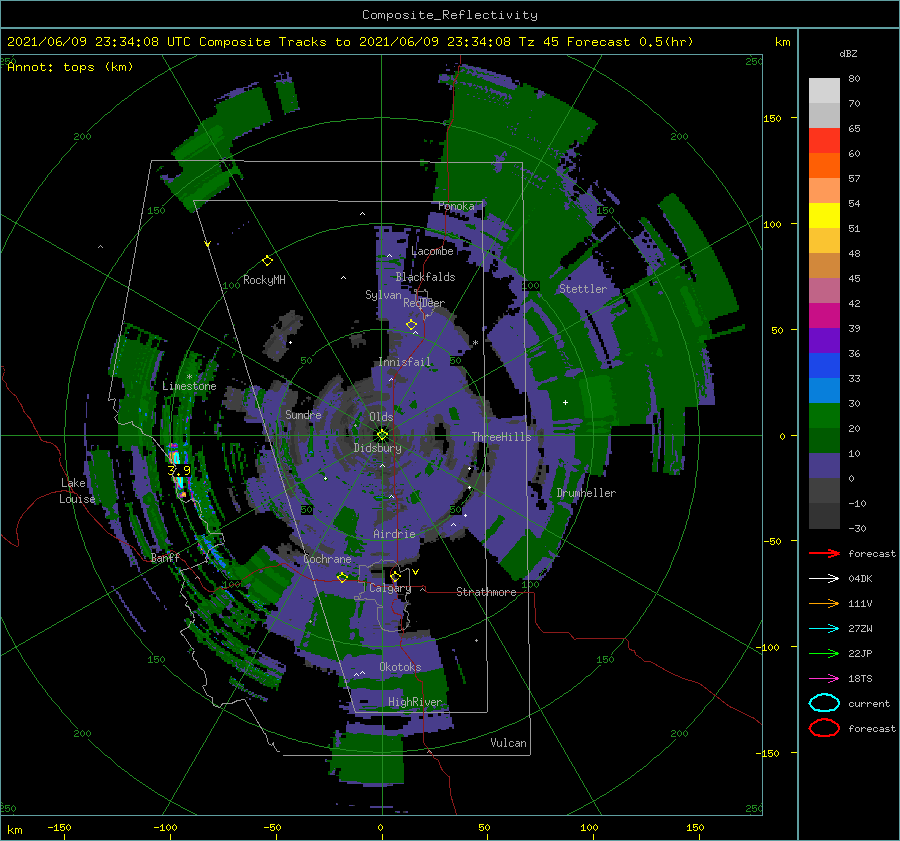Click the Sylvan map label

[383, 295]
